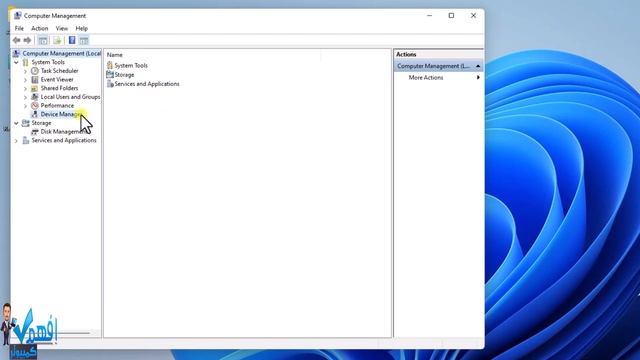
Task: Select System Tools text in center list
Action: point(131,65)
